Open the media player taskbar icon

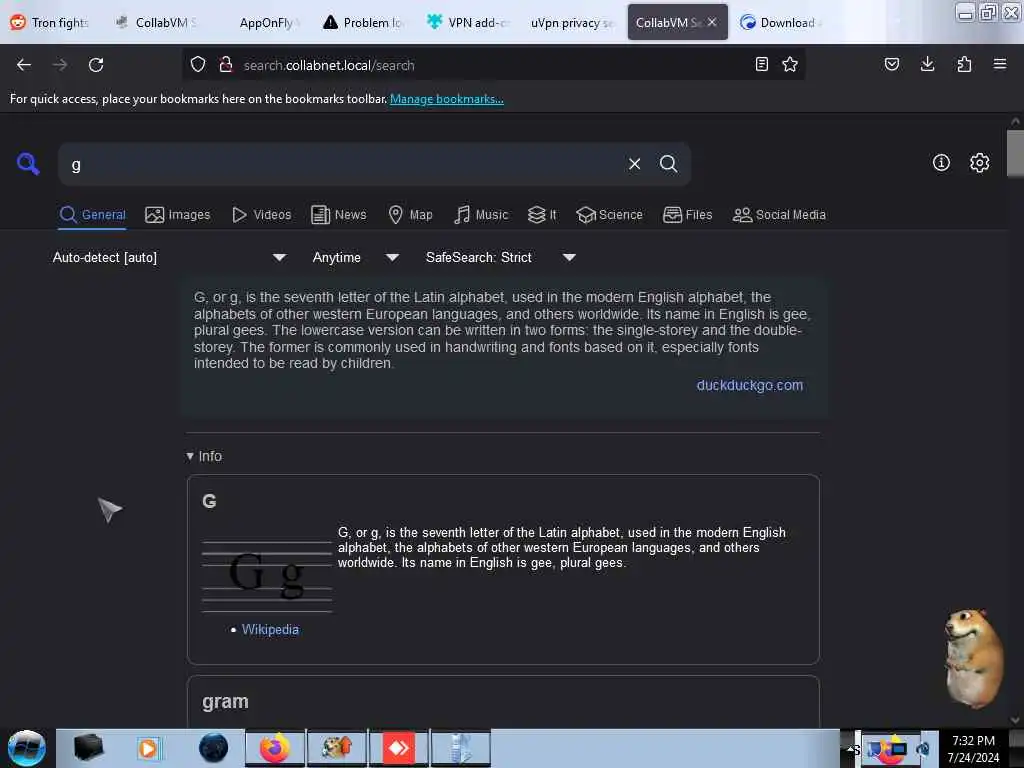click(x=149, y=748)
